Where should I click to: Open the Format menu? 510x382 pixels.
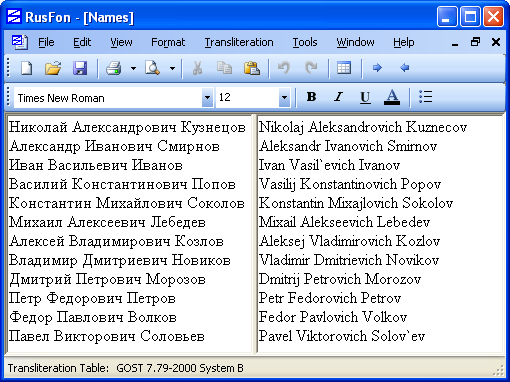pyautogui.click(x=168, y=42)
